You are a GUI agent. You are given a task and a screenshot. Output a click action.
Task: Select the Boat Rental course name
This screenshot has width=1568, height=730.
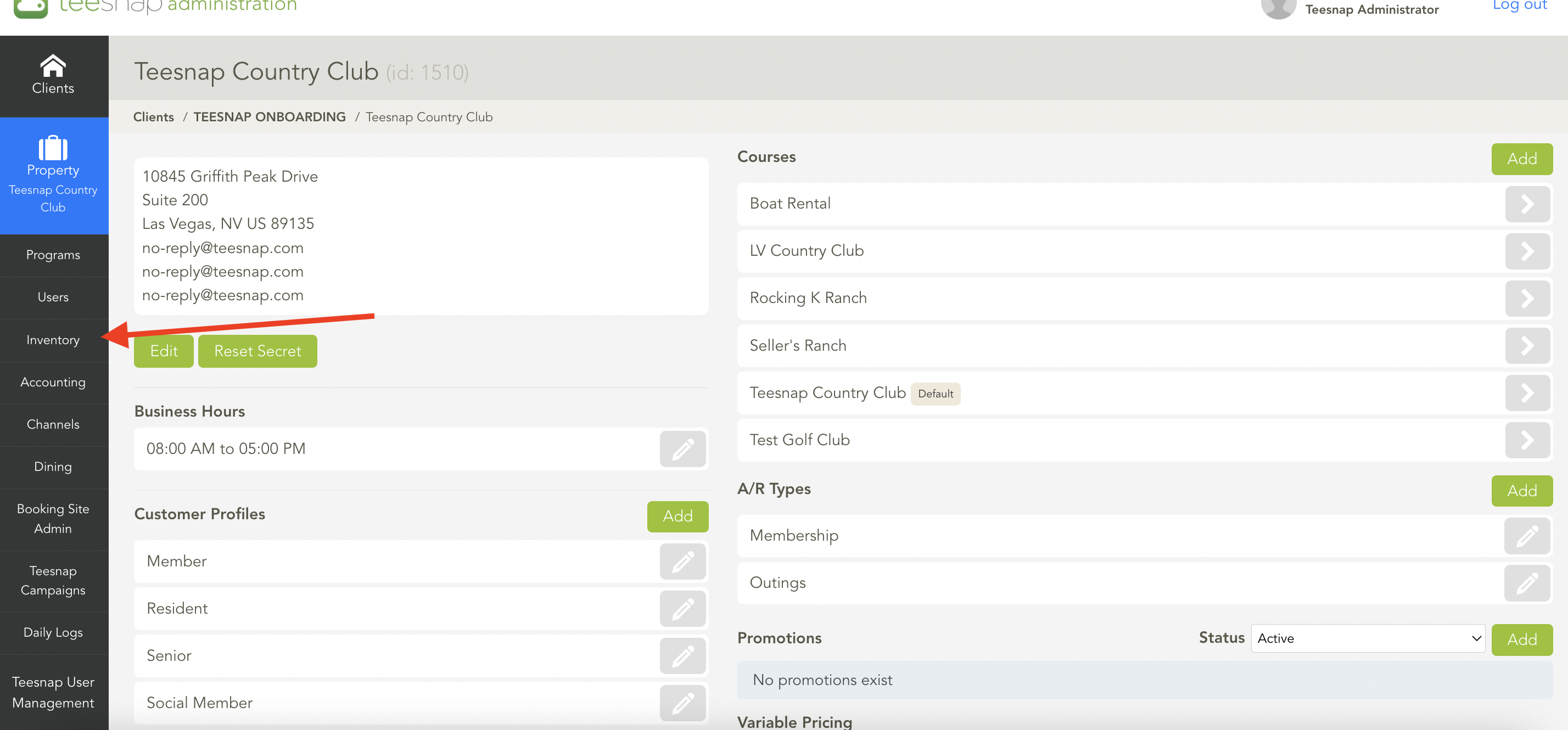point(790,204)
